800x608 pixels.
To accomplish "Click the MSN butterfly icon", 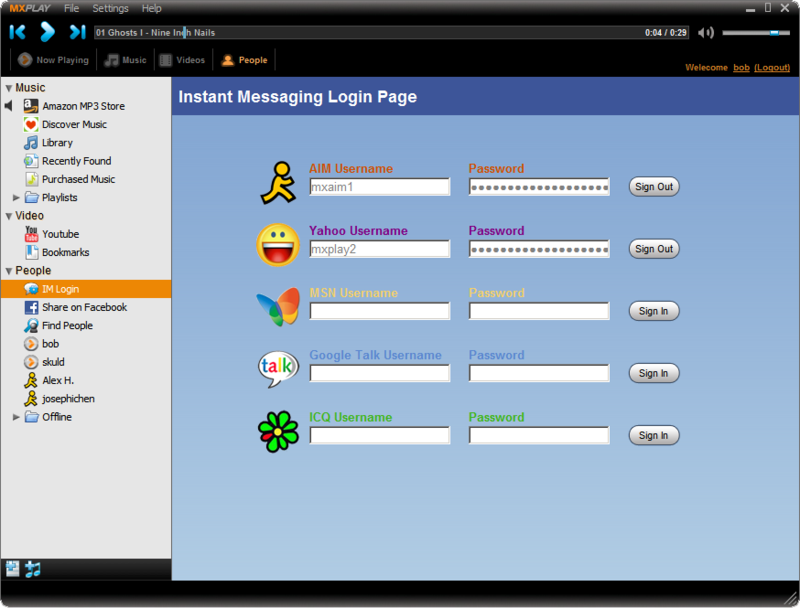I will (278, 307).
